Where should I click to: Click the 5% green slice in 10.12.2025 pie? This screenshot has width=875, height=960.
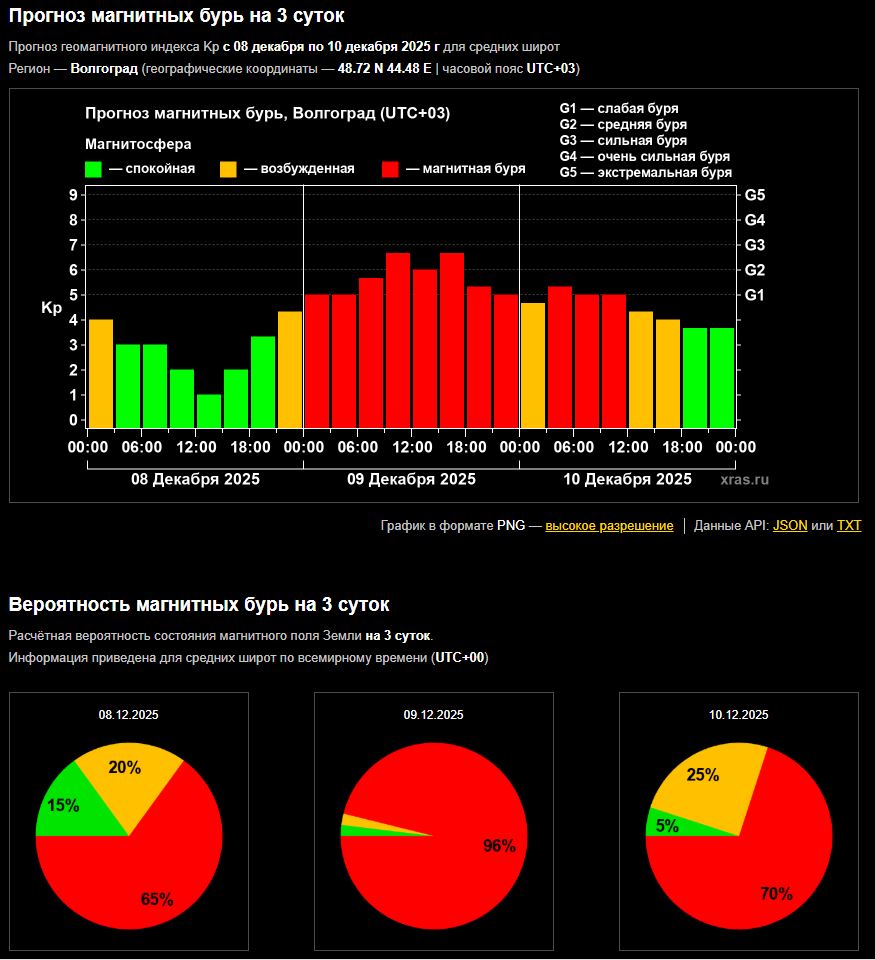tap(667, 825)
